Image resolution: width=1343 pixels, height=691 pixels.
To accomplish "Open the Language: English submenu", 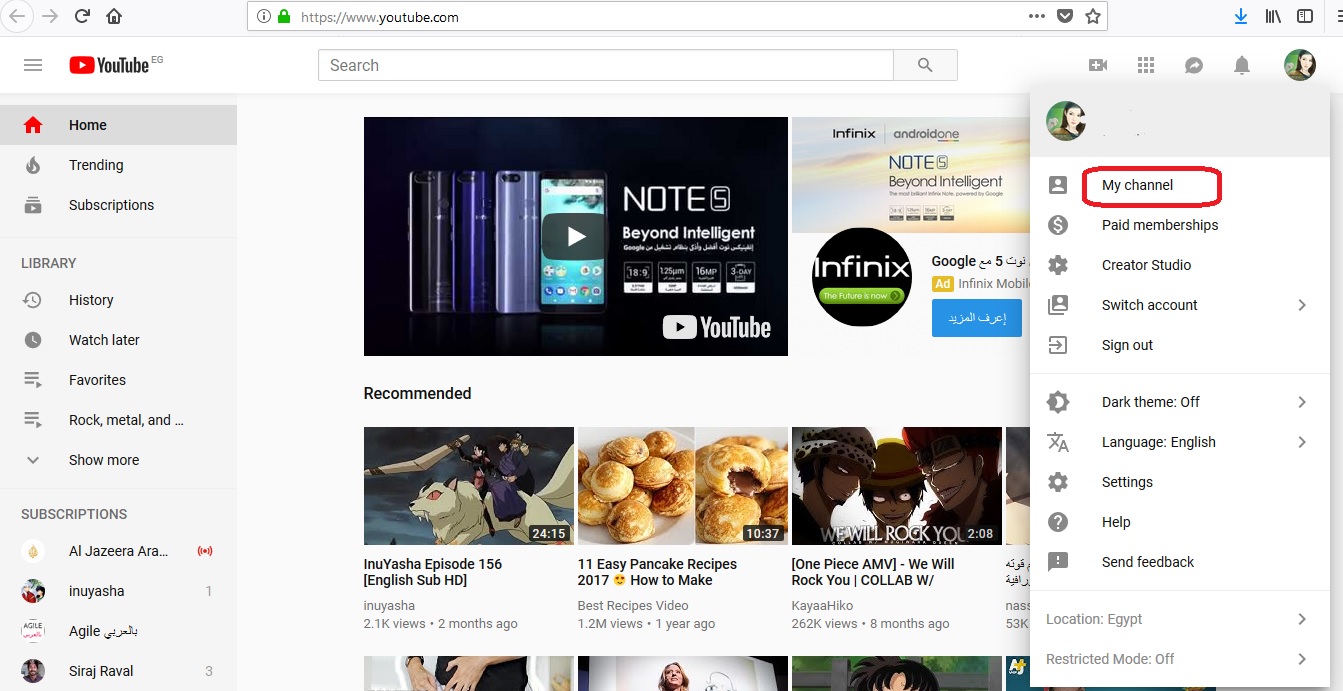I will (1158, 442).
